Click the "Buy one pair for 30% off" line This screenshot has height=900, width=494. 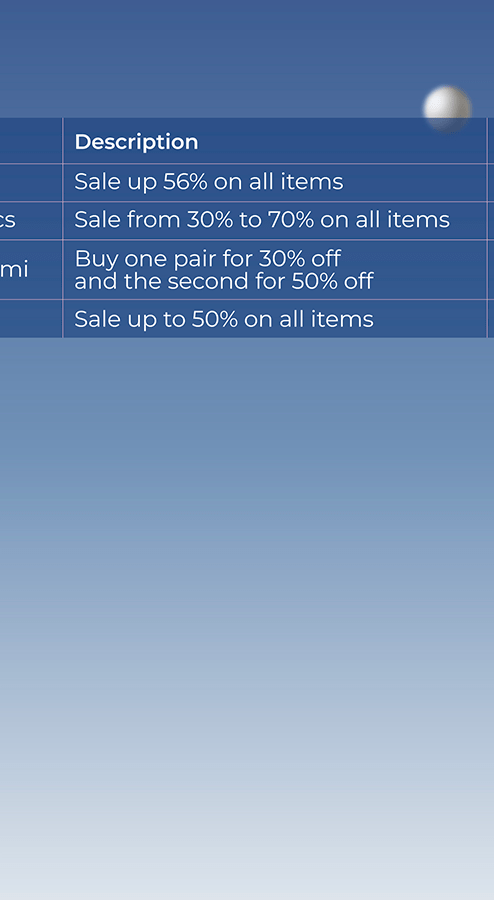[x=208, y=258]
